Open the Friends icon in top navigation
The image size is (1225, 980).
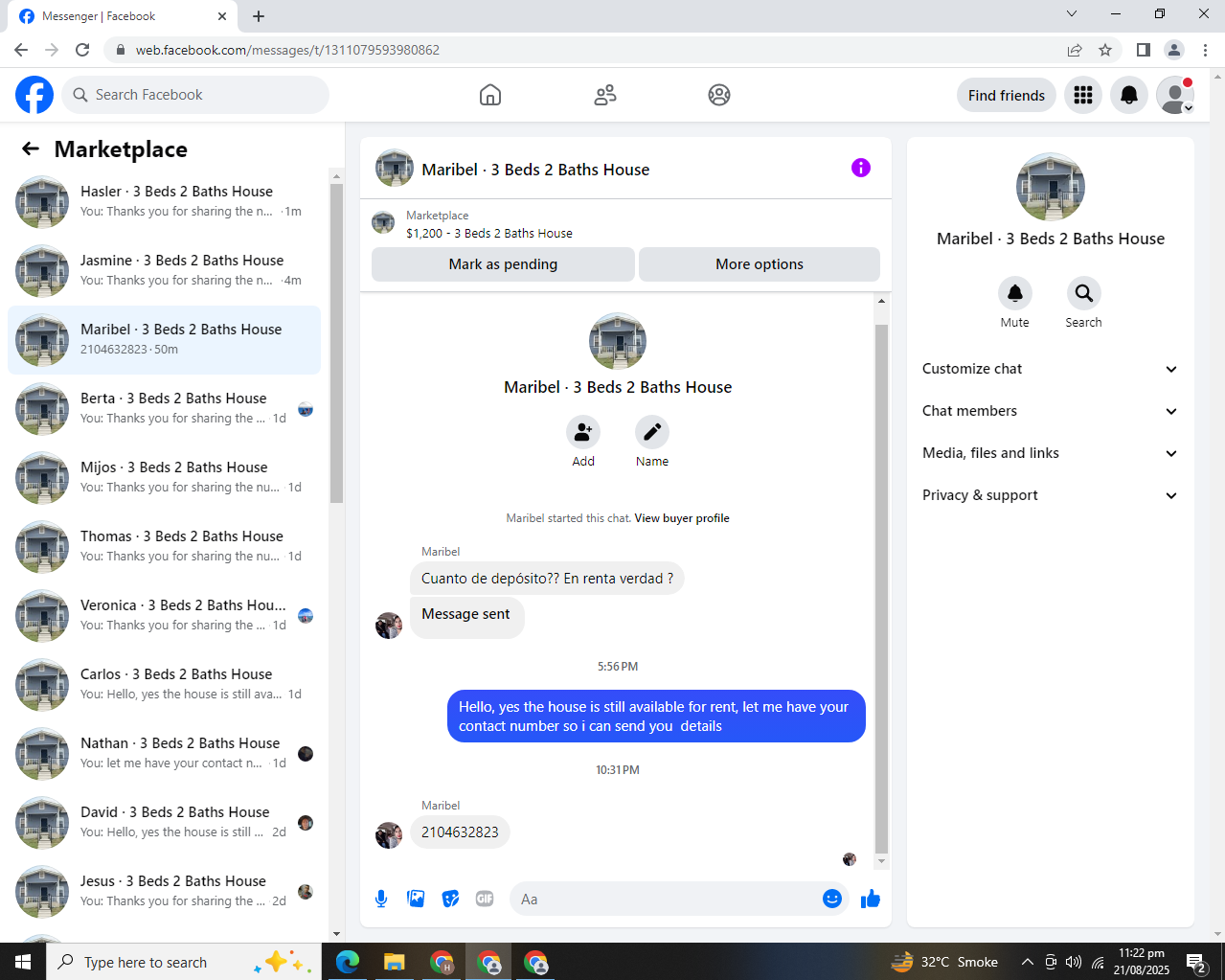[605, 95]
